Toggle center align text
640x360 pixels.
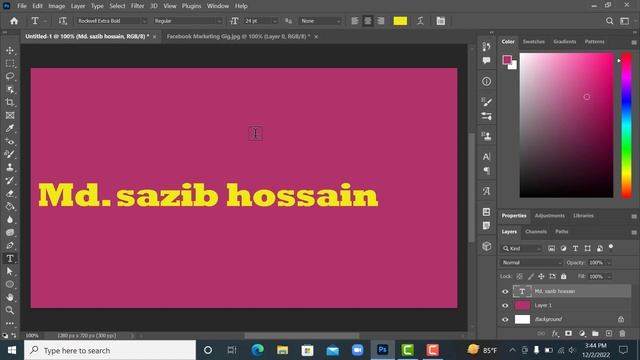pos(368,21)
